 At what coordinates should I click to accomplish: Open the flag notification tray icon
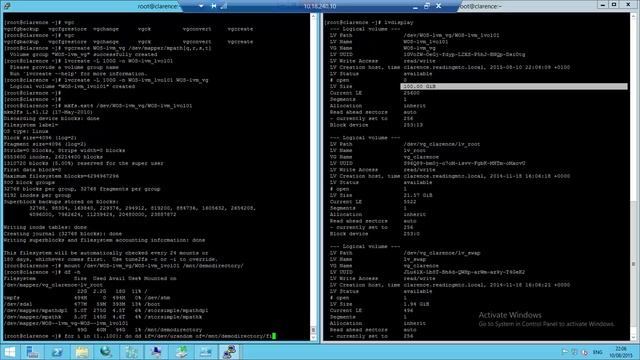coord(565,352)
